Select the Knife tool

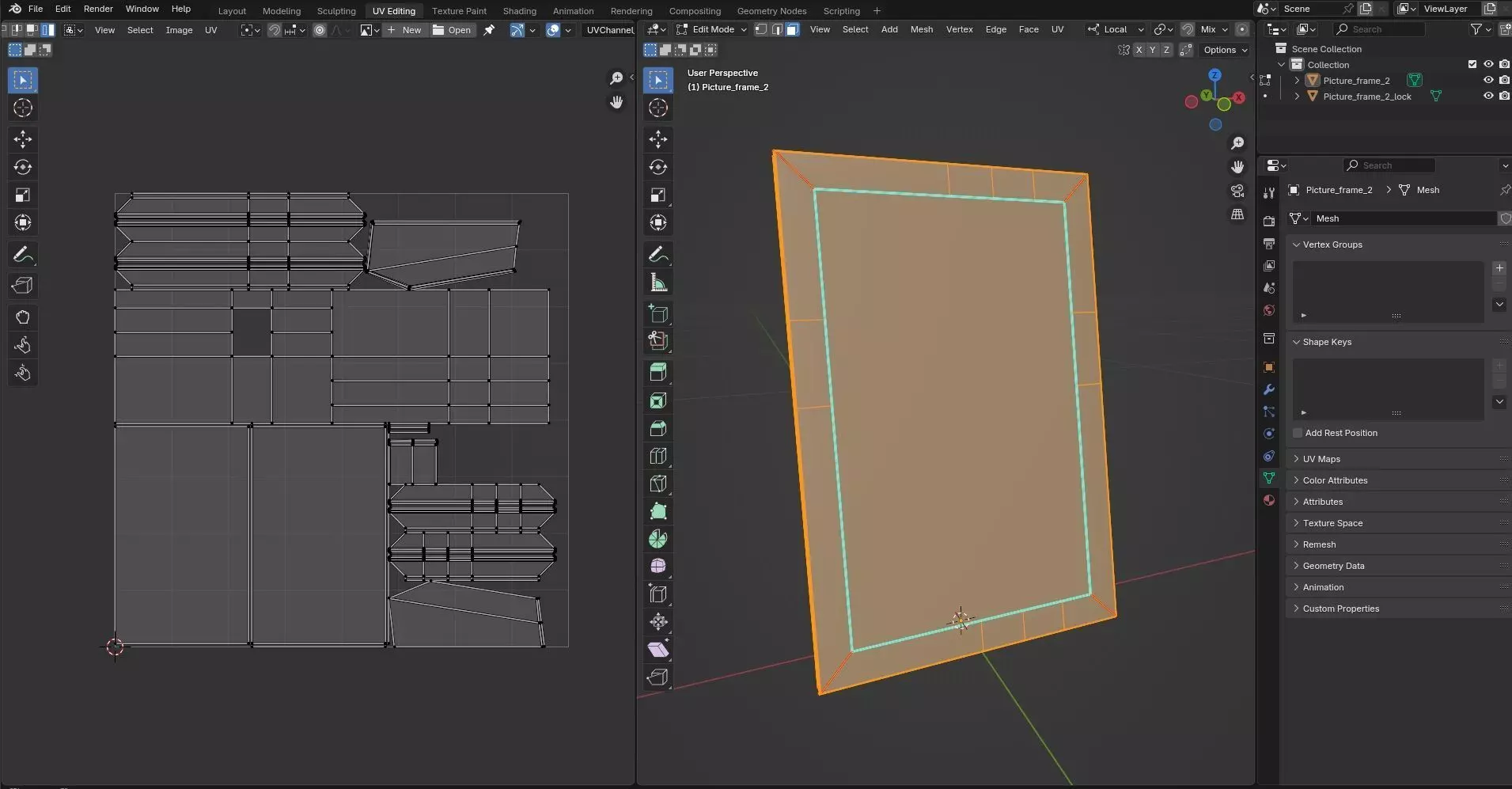click(658, 484)
